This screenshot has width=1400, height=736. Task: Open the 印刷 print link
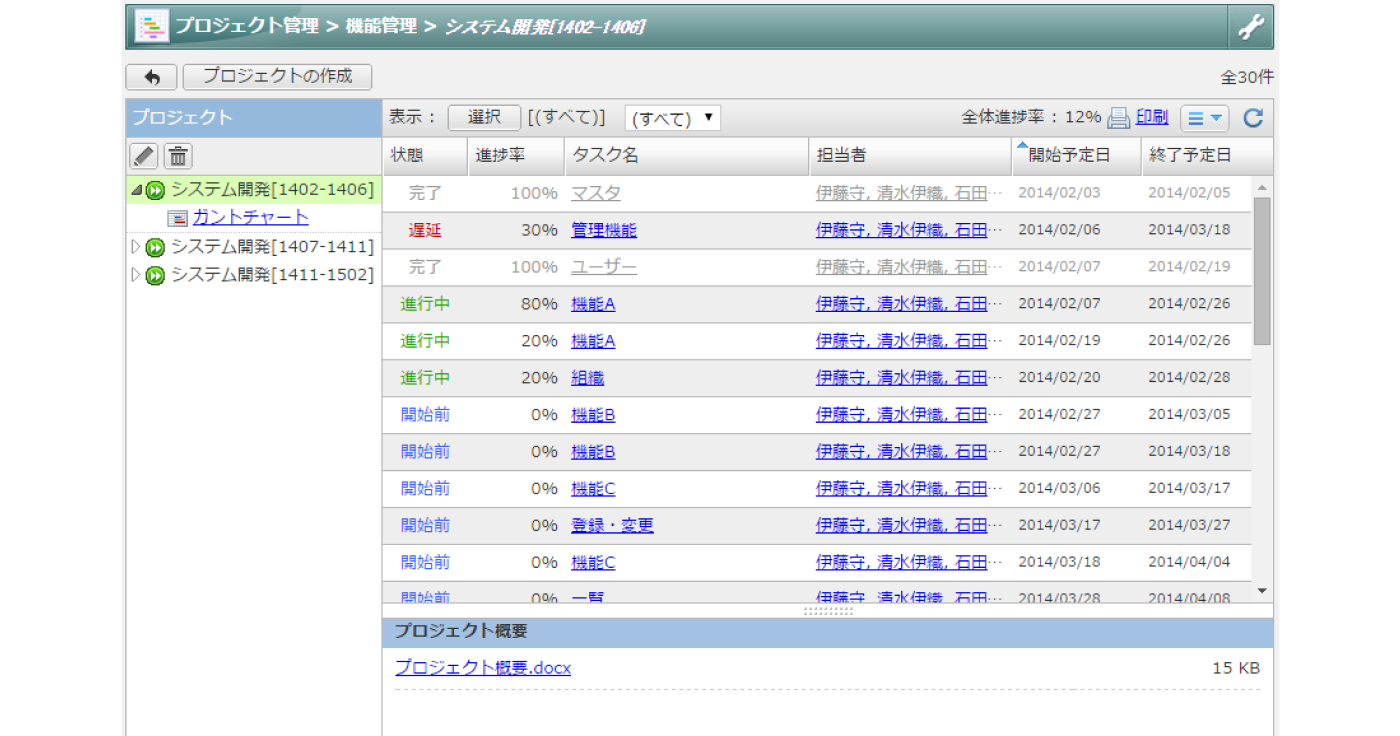coord(1152,117)
